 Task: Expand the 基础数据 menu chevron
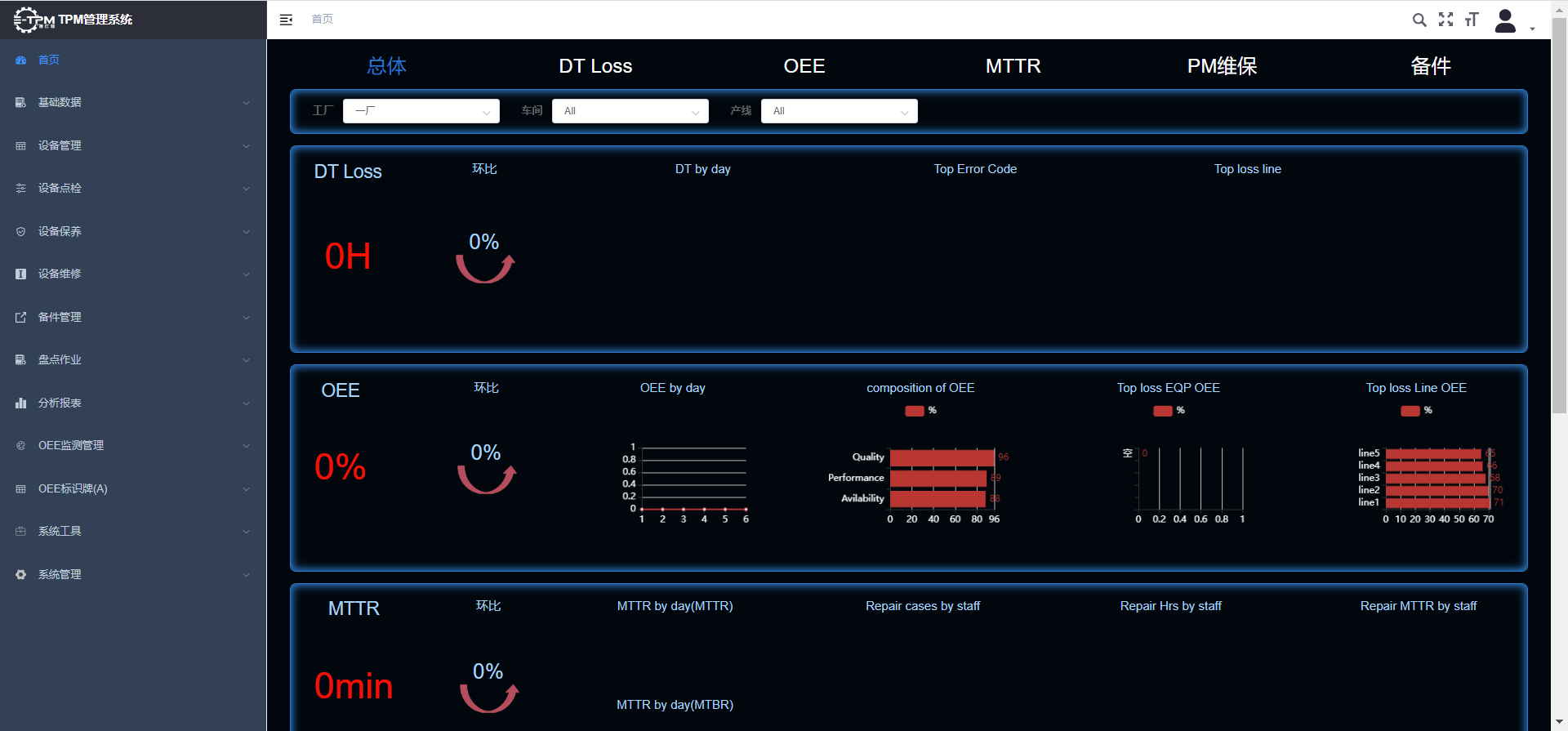coord(246,103)
